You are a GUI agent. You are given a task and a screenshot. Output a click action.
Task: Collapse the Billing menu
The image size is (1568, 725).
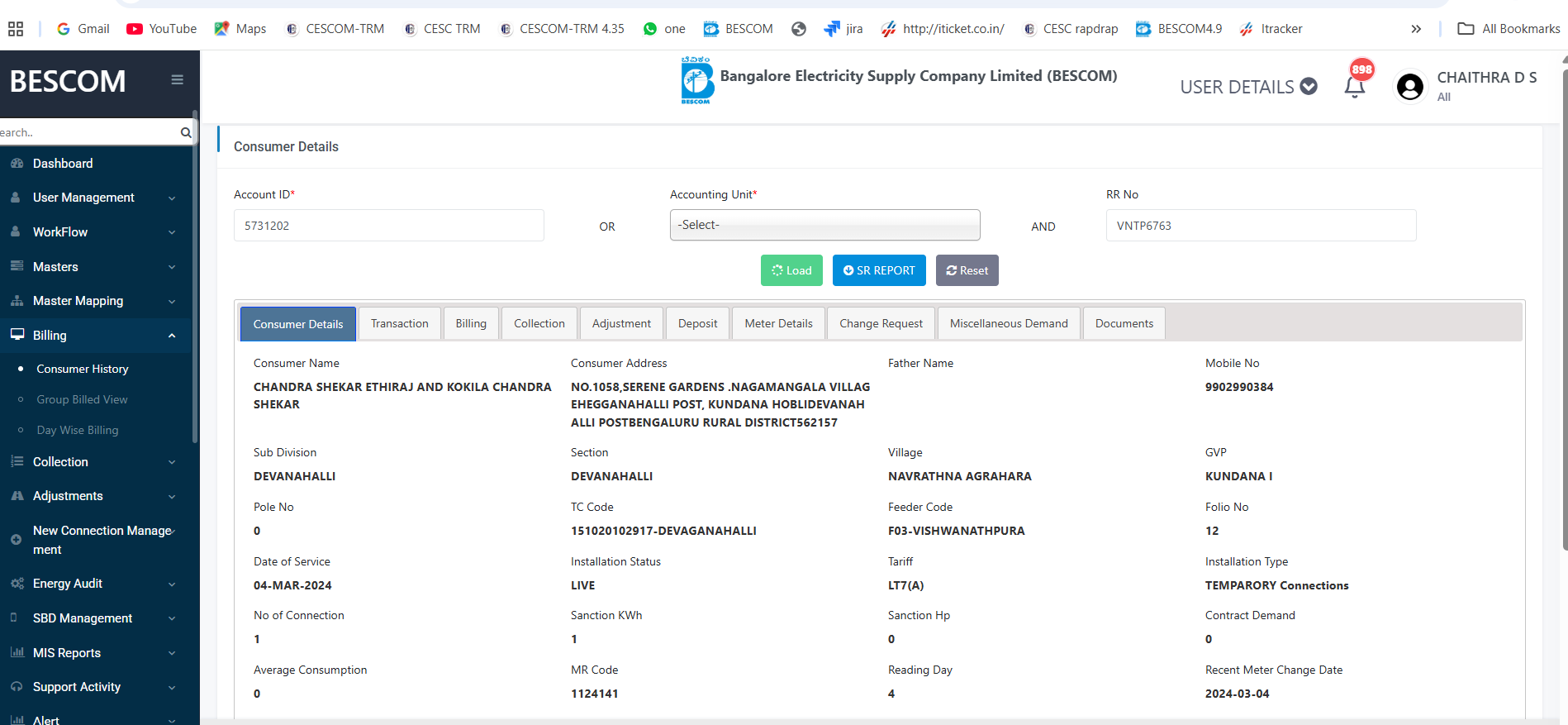click(96, 336)
